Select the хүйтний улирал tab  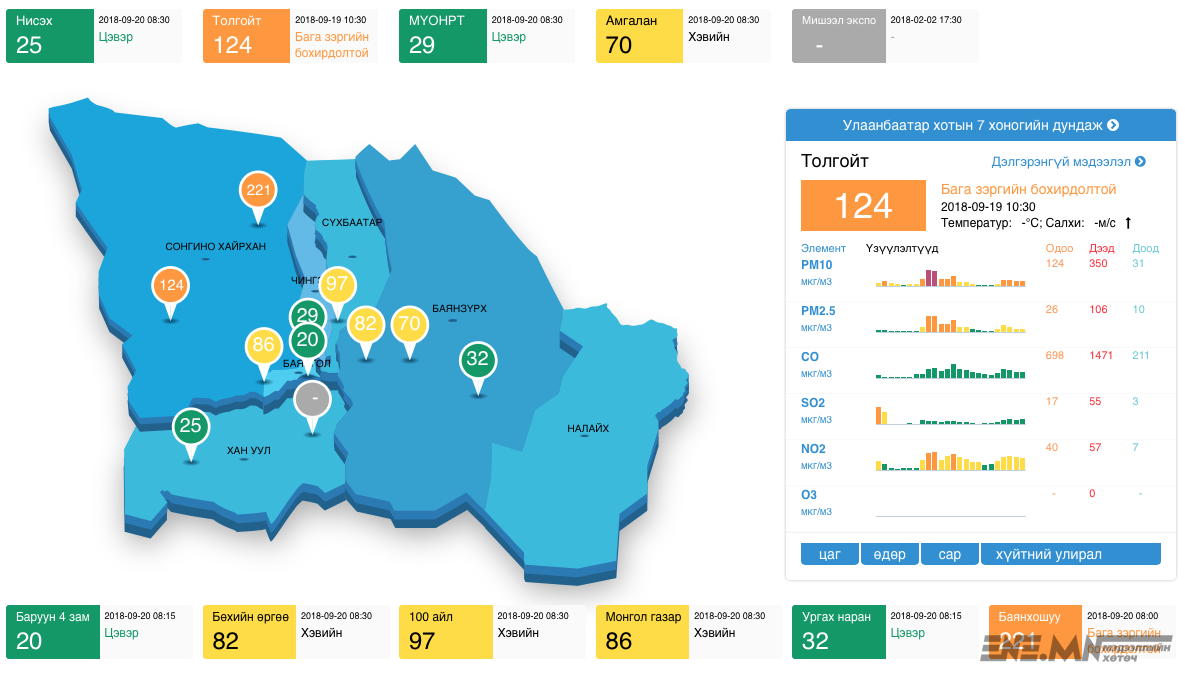pos(1070,554)
